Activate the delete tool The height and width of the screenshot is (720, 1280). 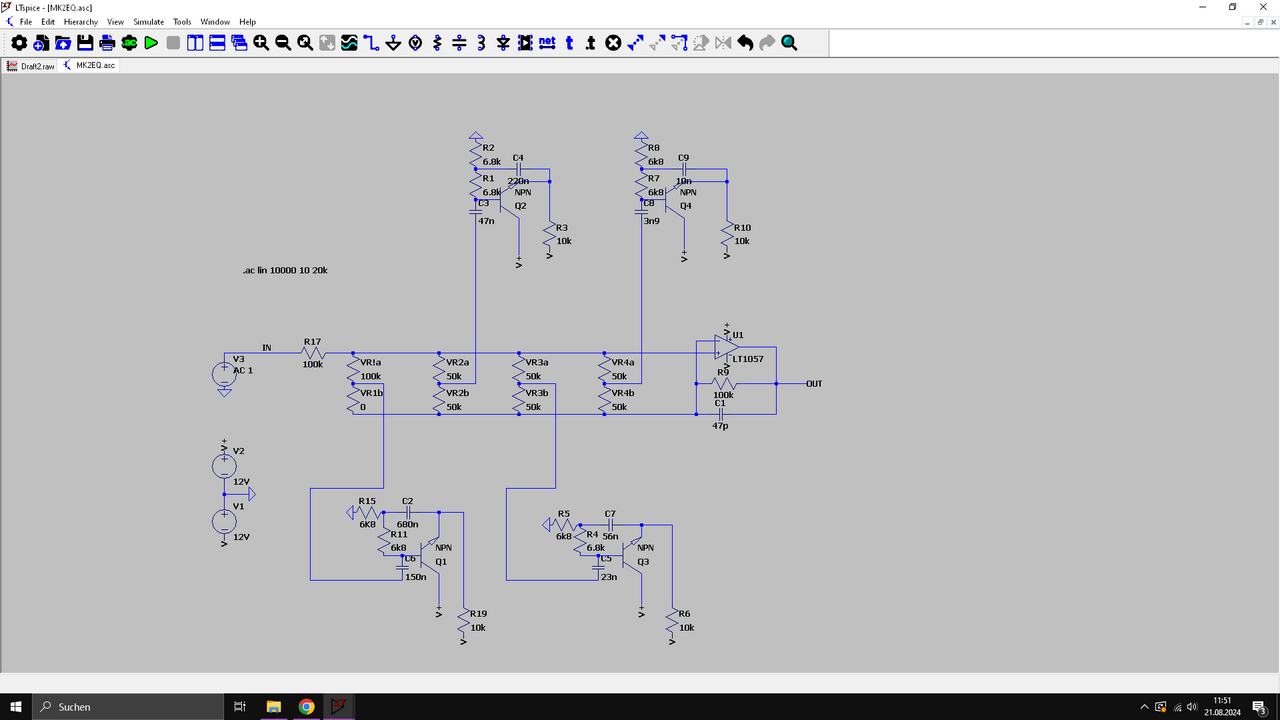(x=613, y=43)
